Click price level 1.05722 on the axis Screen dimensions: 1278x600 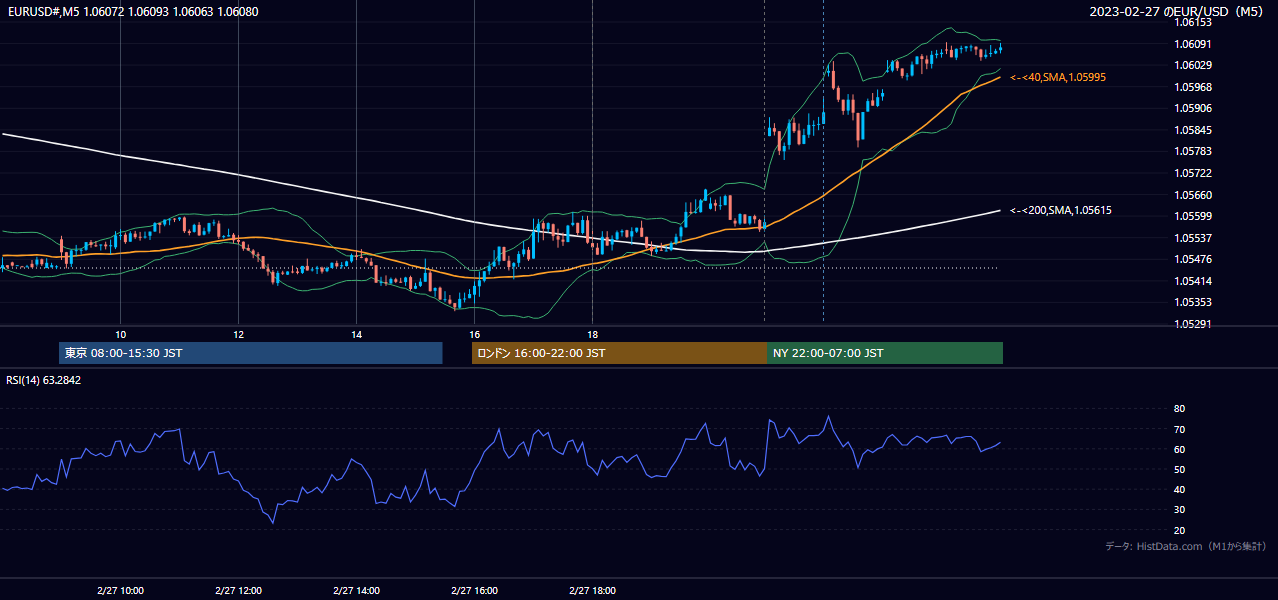(x=1192, y=173)
